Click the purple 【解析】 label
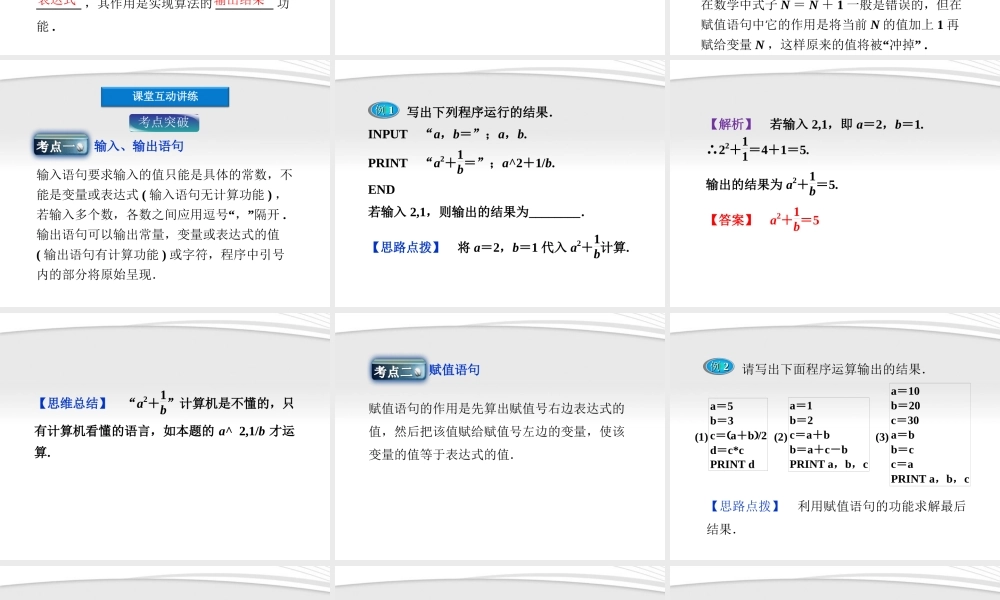 coord(731,124)
